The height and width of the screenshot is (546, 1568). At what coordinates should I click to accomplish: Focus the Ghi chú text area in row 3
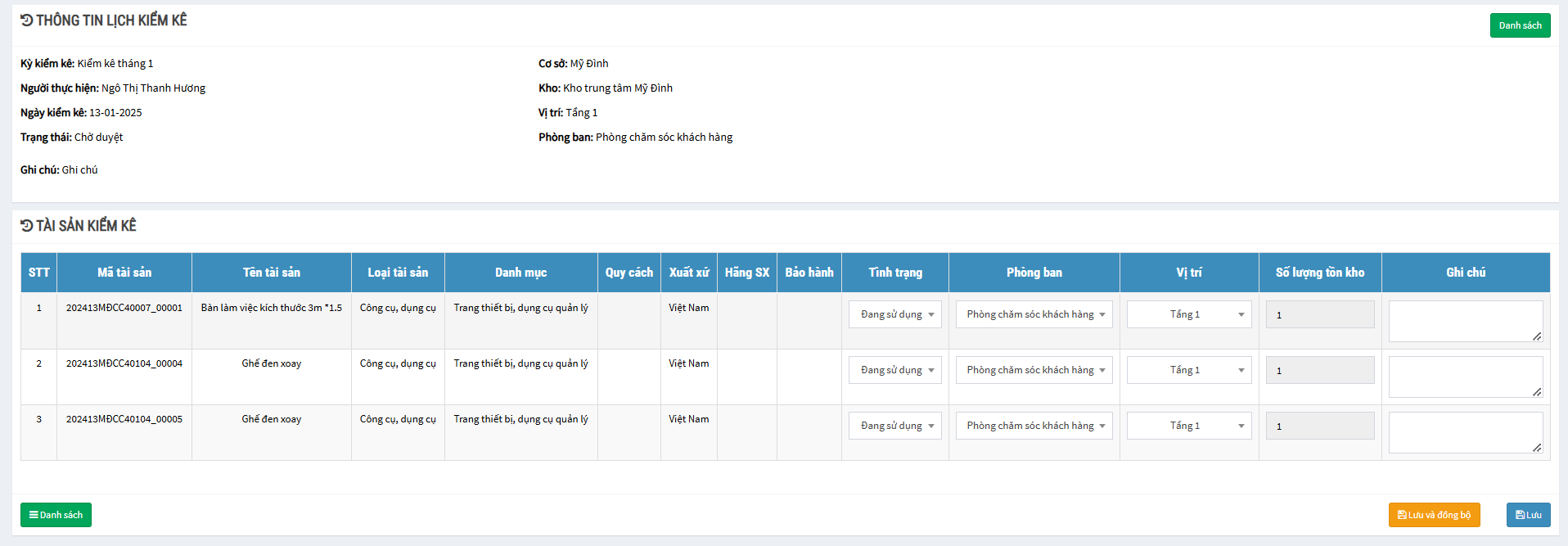tap(1465, 432)
